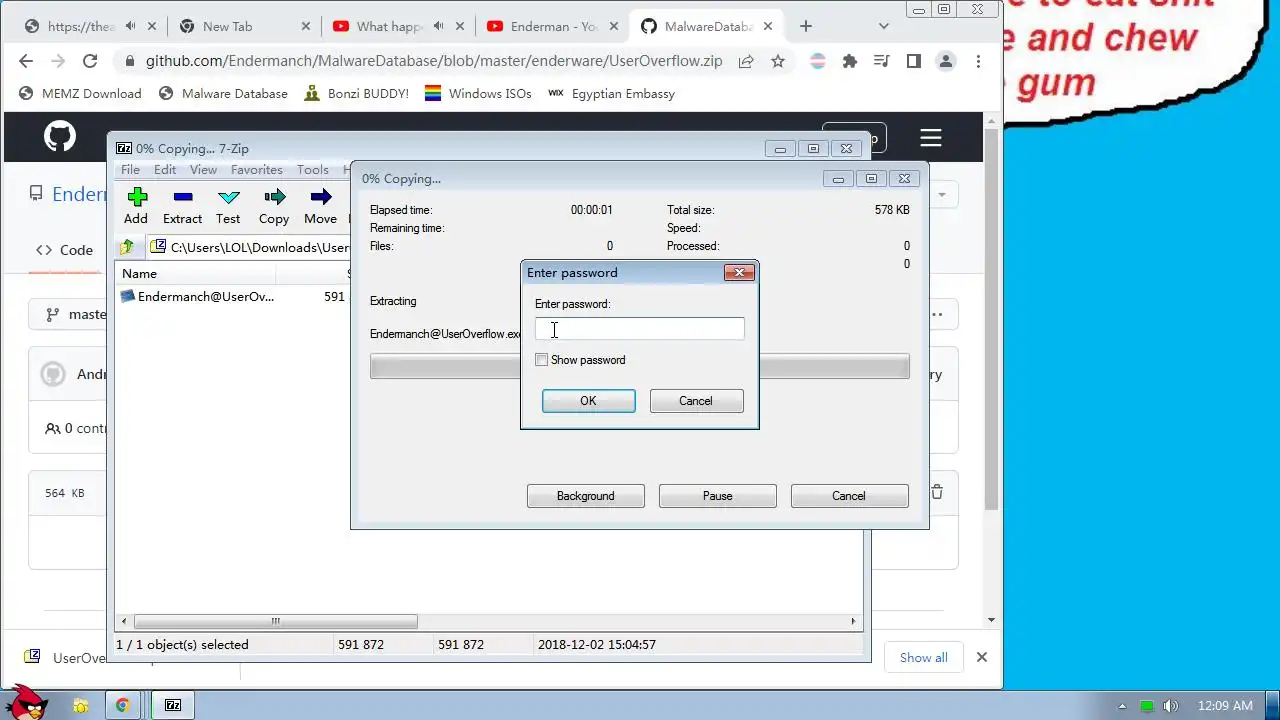Open GitHub Code tab
Image resolution: width=1280 pixels, height=720 pixels.
(x=65, y=250)
